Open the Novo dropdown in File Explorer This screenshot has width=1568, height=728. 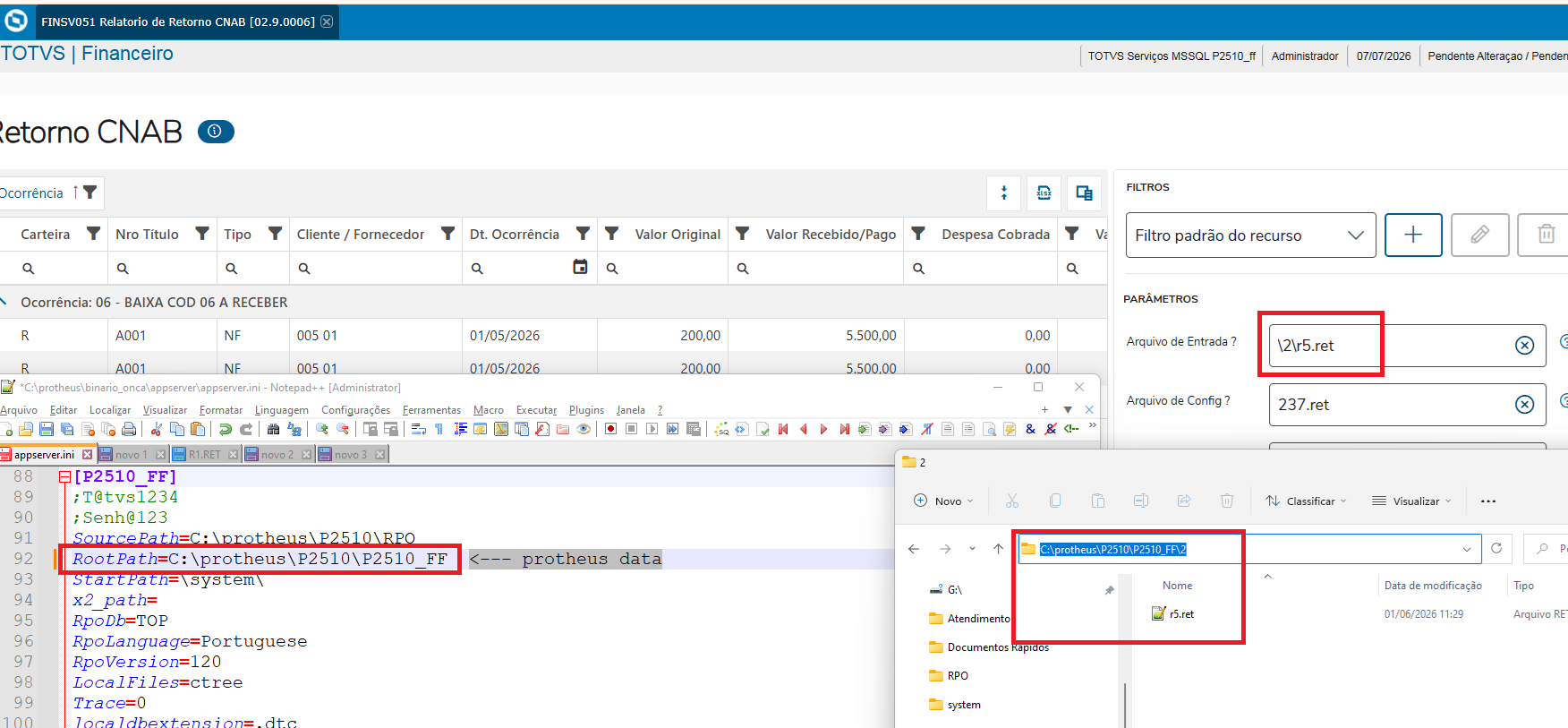[x=944, y=501]
